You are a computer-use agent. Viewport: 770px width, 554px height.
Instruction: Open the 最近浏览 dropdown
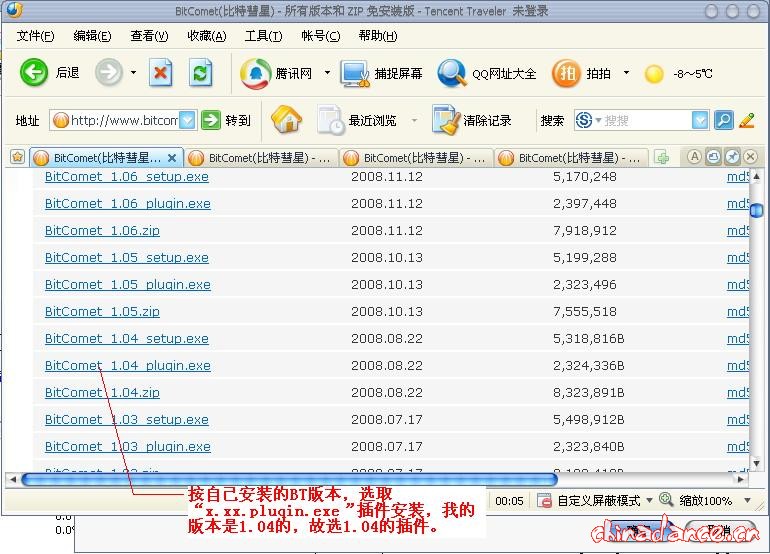point(416,120)
